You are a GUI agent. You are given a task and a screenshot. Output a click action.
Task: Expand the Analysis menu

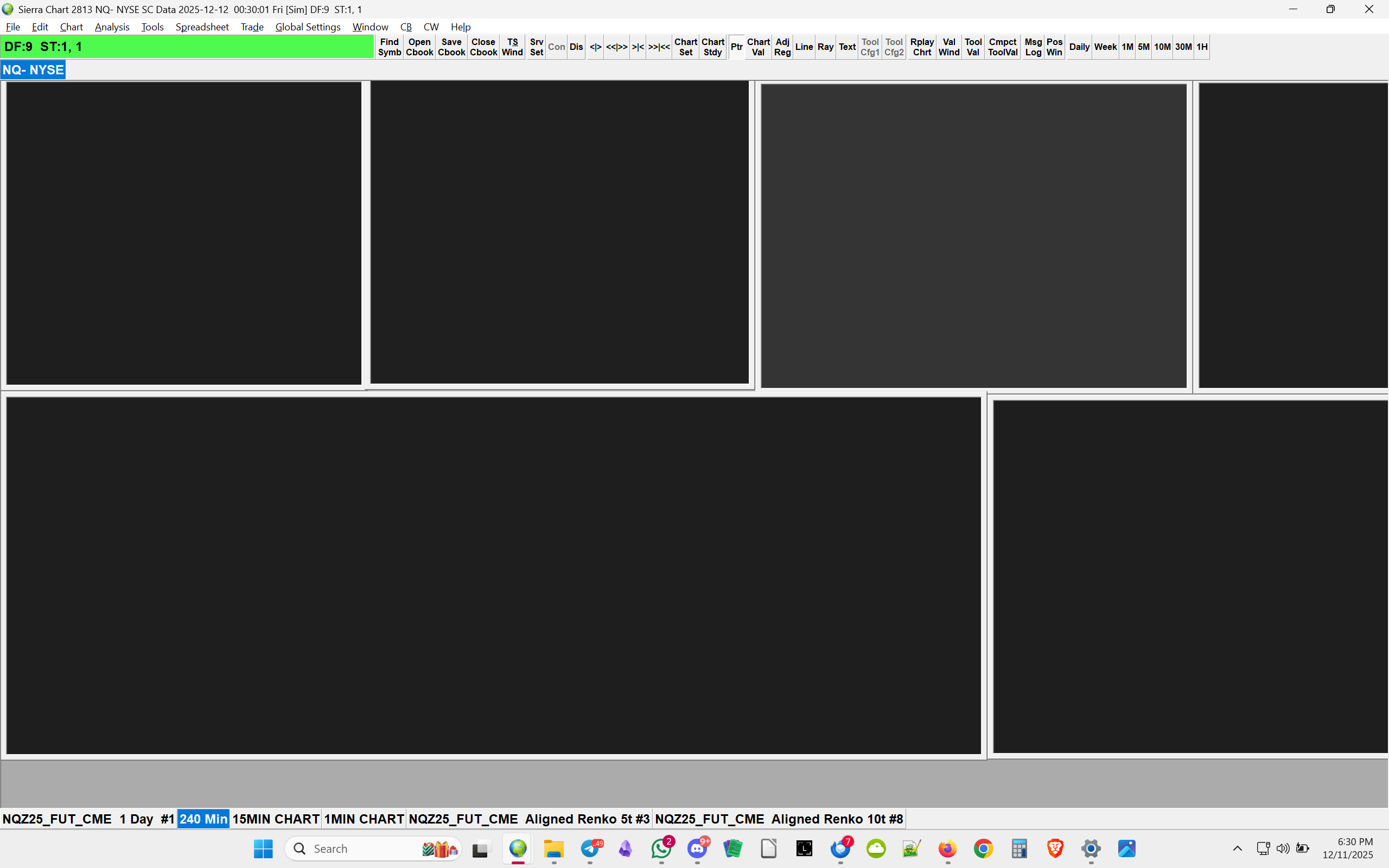pos(112,27)
